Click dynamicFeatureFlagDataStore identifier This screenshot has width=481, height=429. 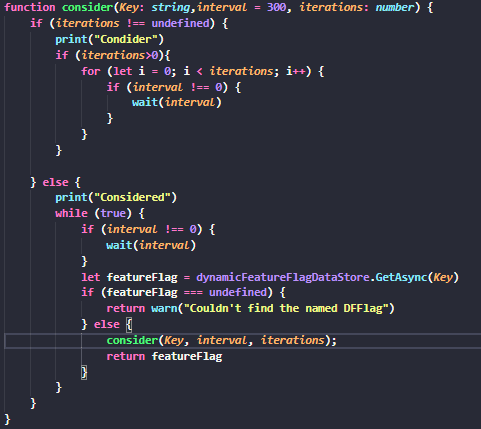pos(283,277)
